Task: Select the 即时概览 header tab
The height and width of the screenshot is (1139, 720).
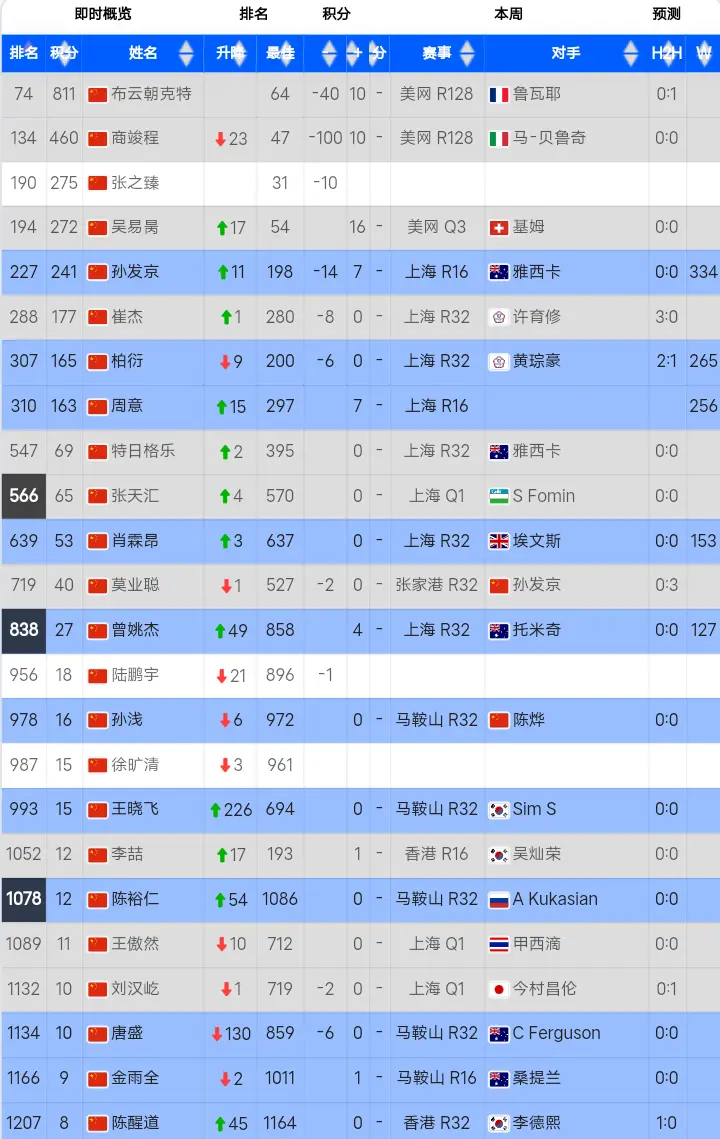Action: click(103, 14)
